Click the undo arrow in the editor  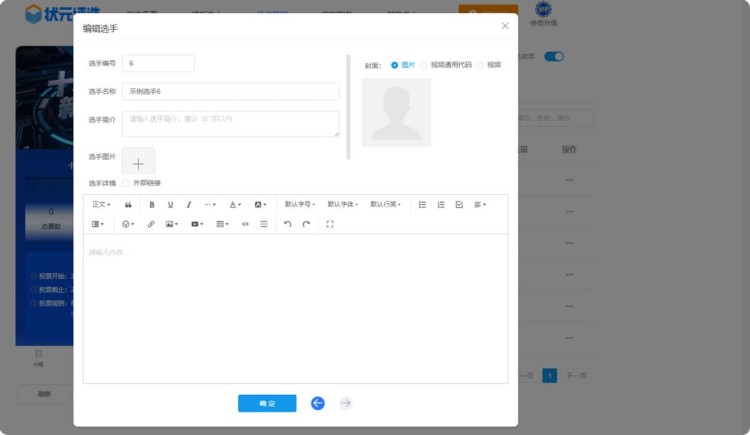(x=287, y=224)
